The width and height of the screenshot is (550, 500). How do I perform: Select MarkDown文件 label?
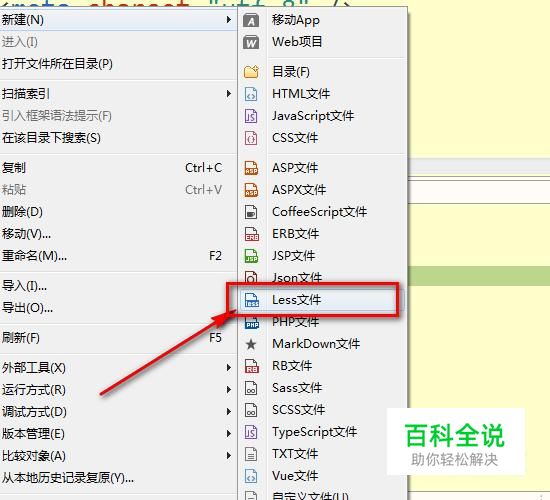pos(316,344)
